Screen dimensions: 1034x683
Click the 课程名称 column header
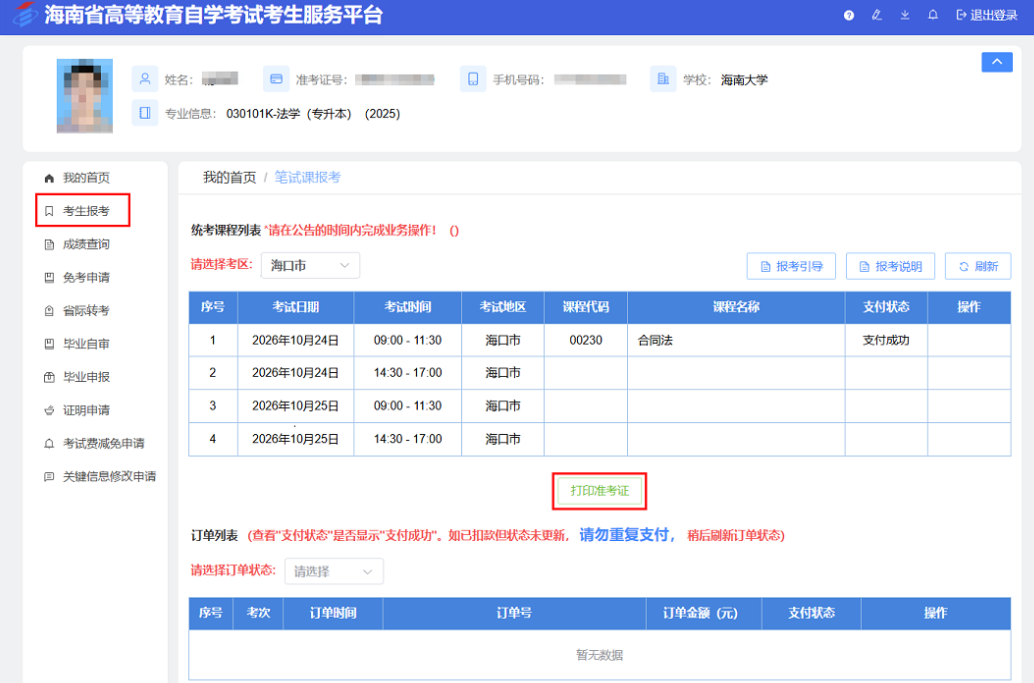point(736,307)
